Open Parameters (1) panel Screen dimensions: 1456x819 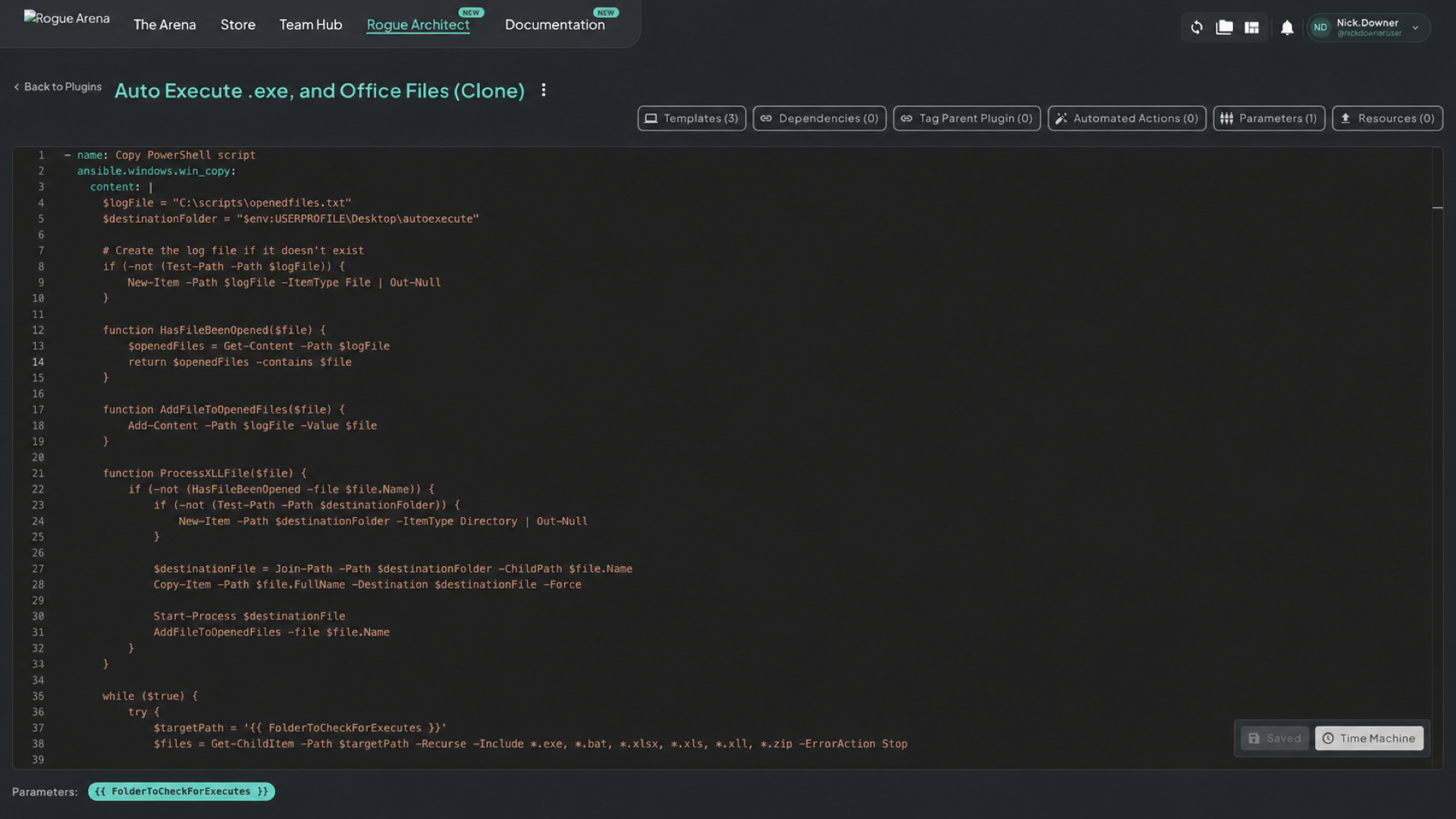[x=1269, y=118]
